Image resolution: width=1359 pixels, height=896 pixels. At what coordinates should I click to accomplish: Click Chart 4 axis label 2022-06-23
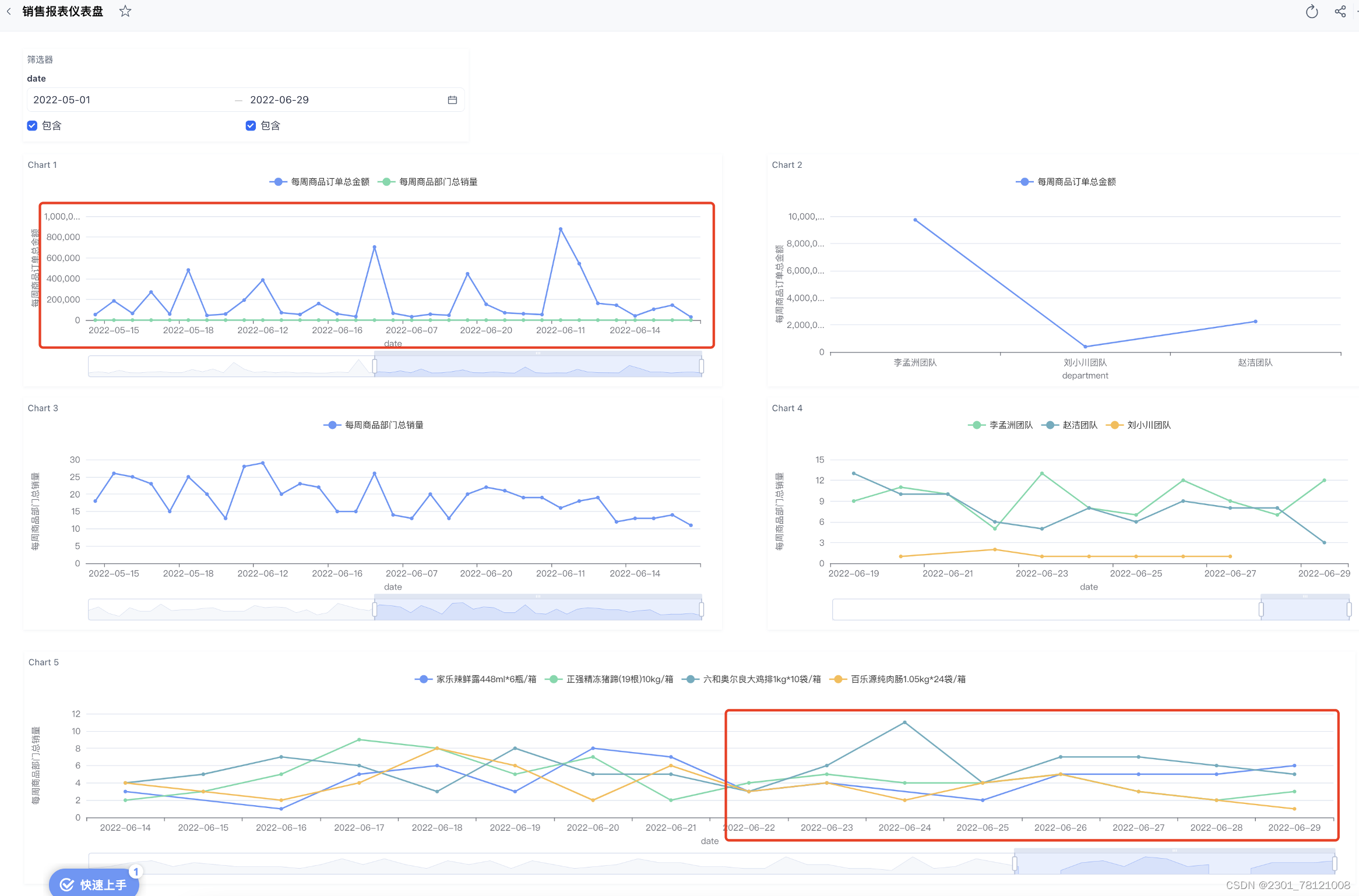coord(1042,573)
